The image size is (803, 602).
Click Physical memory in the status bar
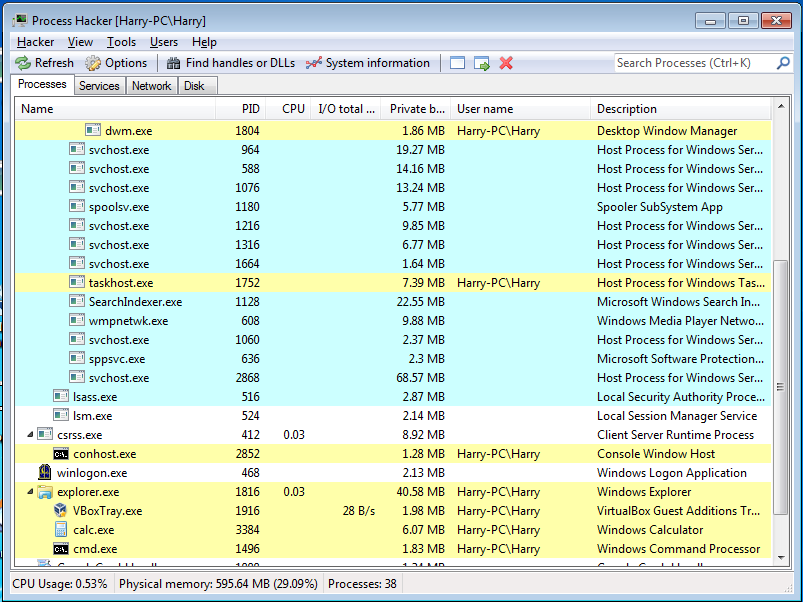[218, 584]
